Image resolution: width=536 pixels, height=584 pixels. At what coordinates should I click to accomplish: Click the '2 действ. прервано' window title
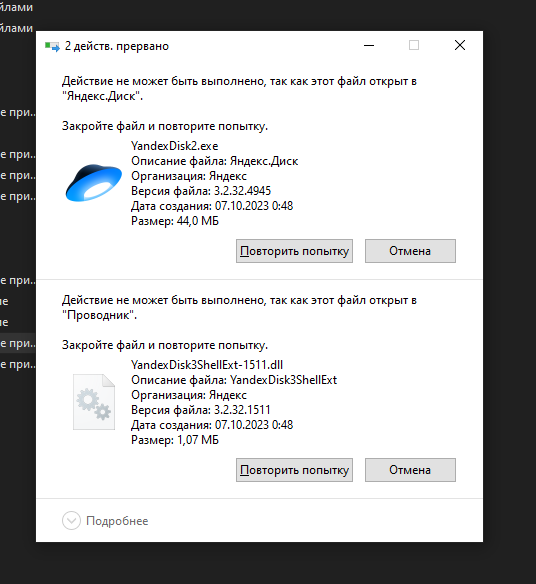click(117, 46)
